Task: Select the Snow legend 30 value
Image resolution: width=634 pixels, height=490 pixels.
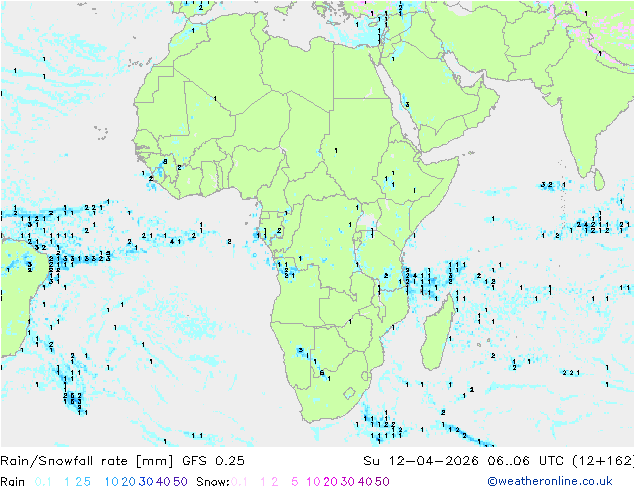Action: pyautogui.click(x=348, y=482)
